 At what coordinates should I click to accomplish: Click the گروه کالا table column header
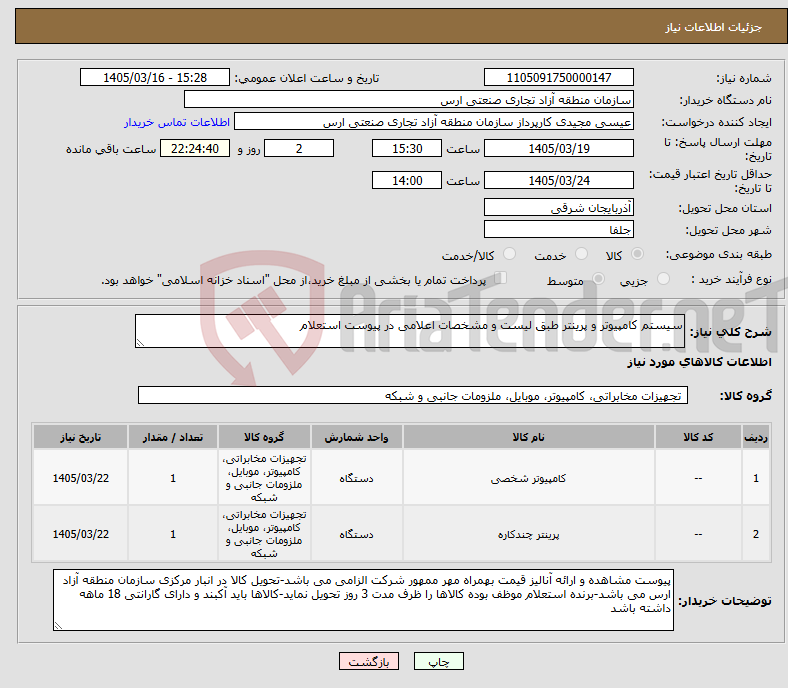point(264,437)
